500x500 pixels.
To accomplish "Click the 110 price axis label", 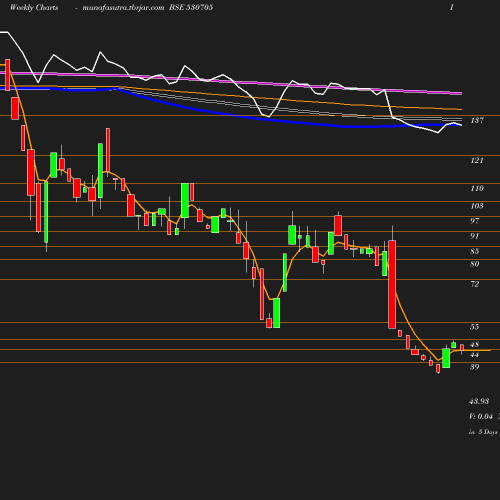I will [477, 188].
